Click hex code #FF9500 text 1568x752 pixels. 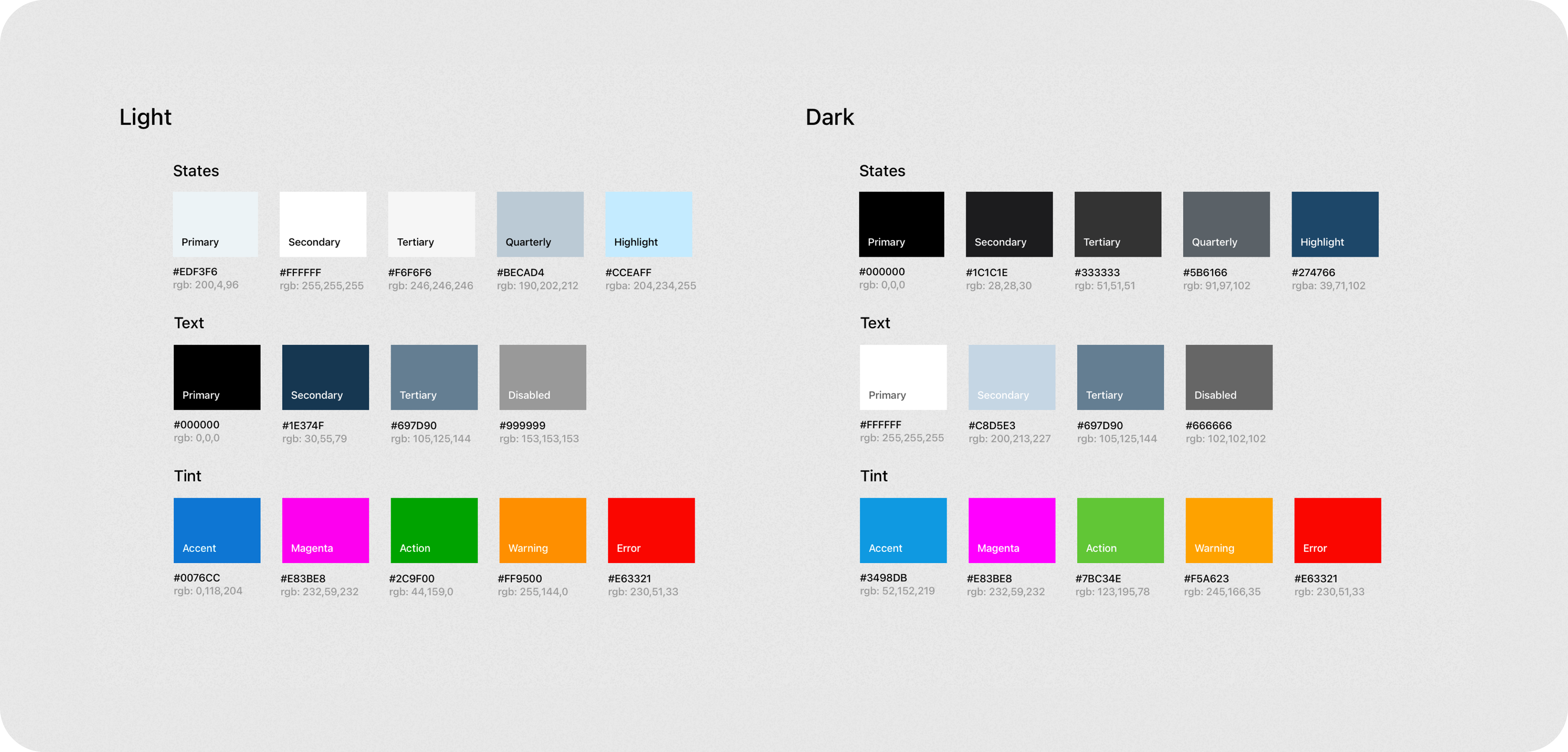pos(520,578)
